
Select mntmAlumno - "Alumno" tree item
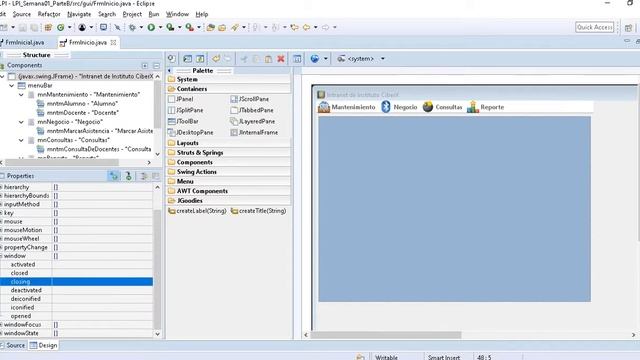77,104
